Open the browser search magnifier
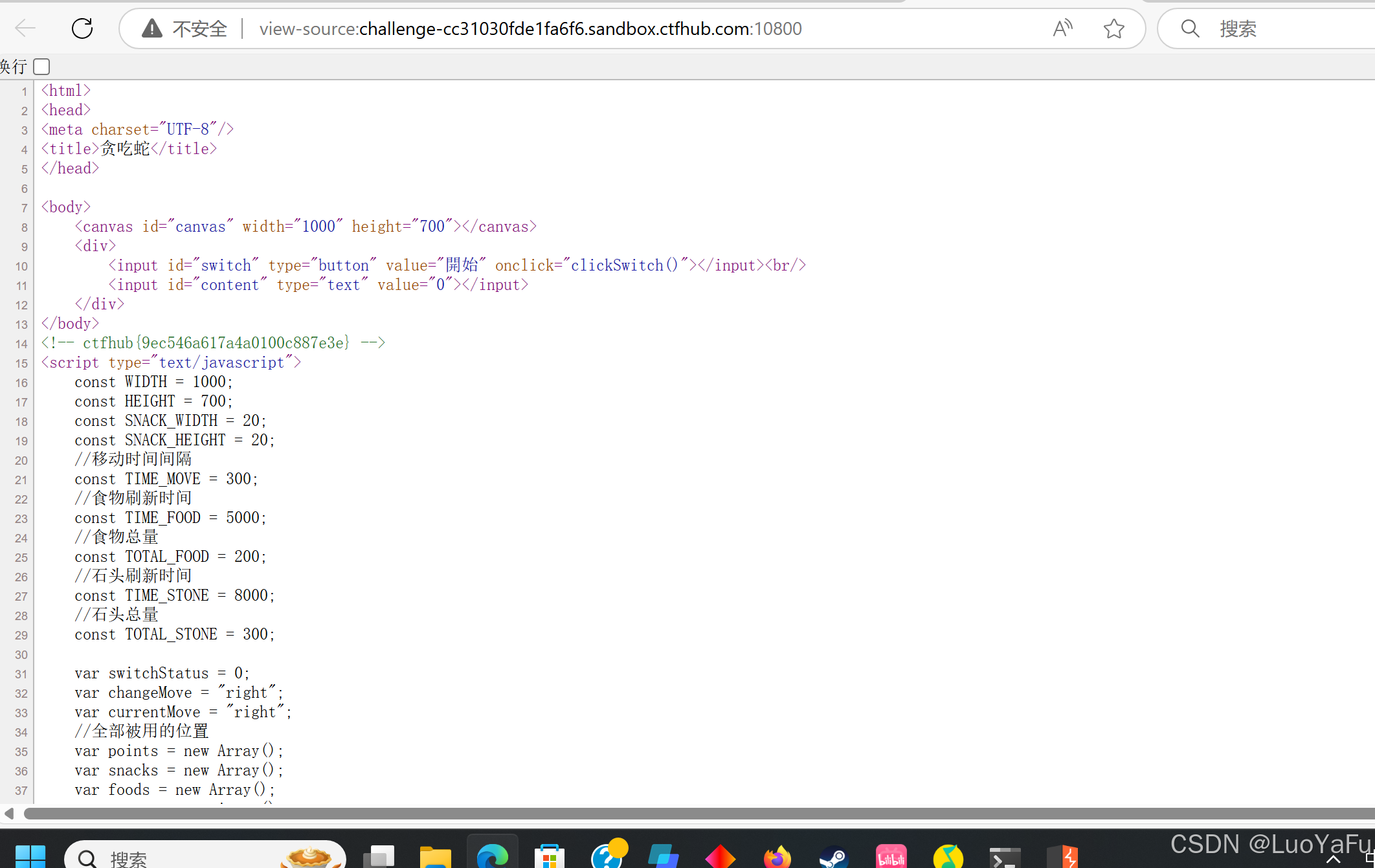This screenshot has height=868, width=1375. click(x=1190, y=28)
